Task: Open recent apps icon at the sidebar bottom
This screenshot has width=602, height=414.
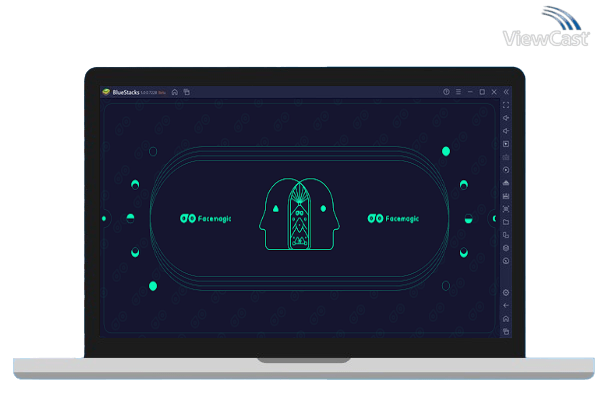Action: click(x=506, y=331)
